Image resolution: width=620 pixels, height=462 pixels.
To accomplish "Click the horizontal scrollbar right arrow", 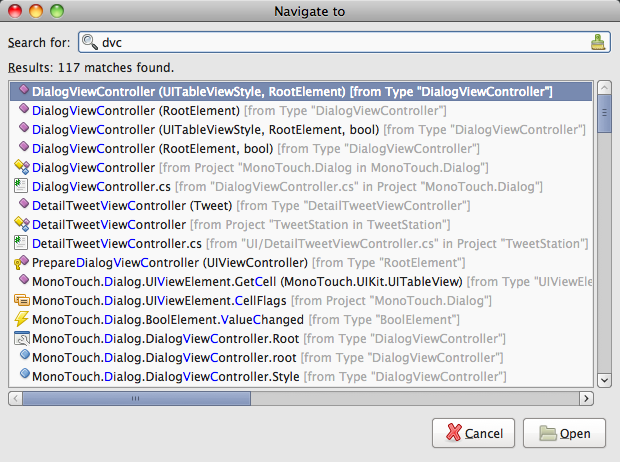I will [x=586, y=398].
